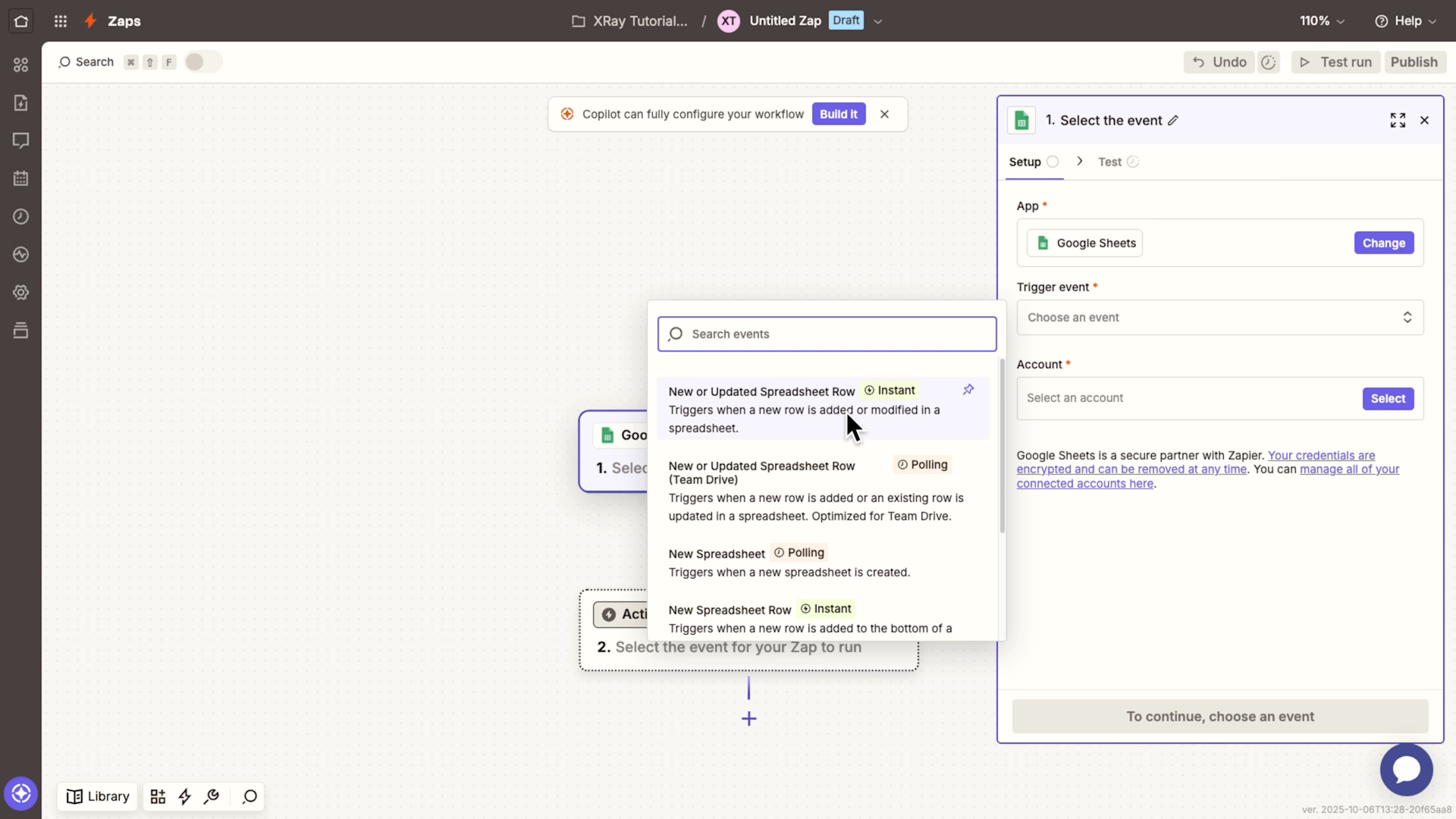
Task: Open the wrench tools icon in bottom toolbar
Action: (x=211, y=797)
